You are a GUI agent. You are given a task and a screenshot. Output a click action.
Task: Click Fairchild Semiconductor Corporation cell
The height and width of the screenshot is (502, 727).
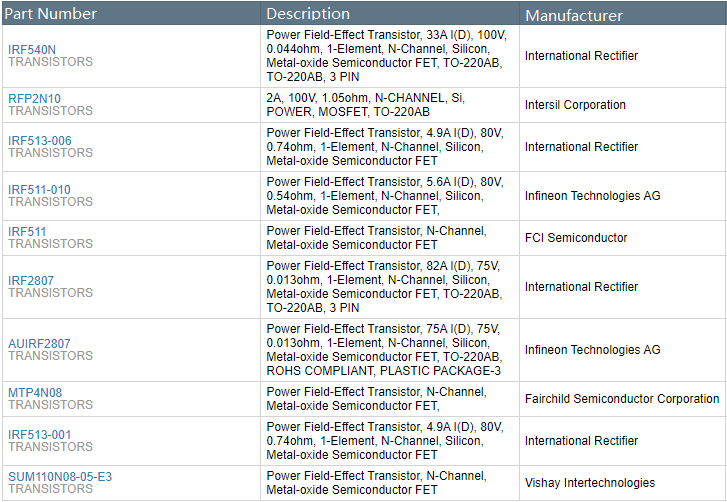pos(621,399)
